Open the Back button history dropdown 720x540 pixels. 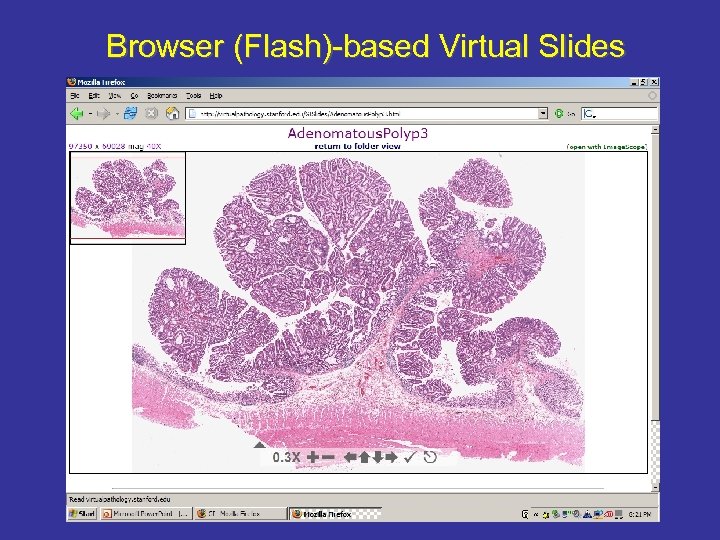point(90,113)
